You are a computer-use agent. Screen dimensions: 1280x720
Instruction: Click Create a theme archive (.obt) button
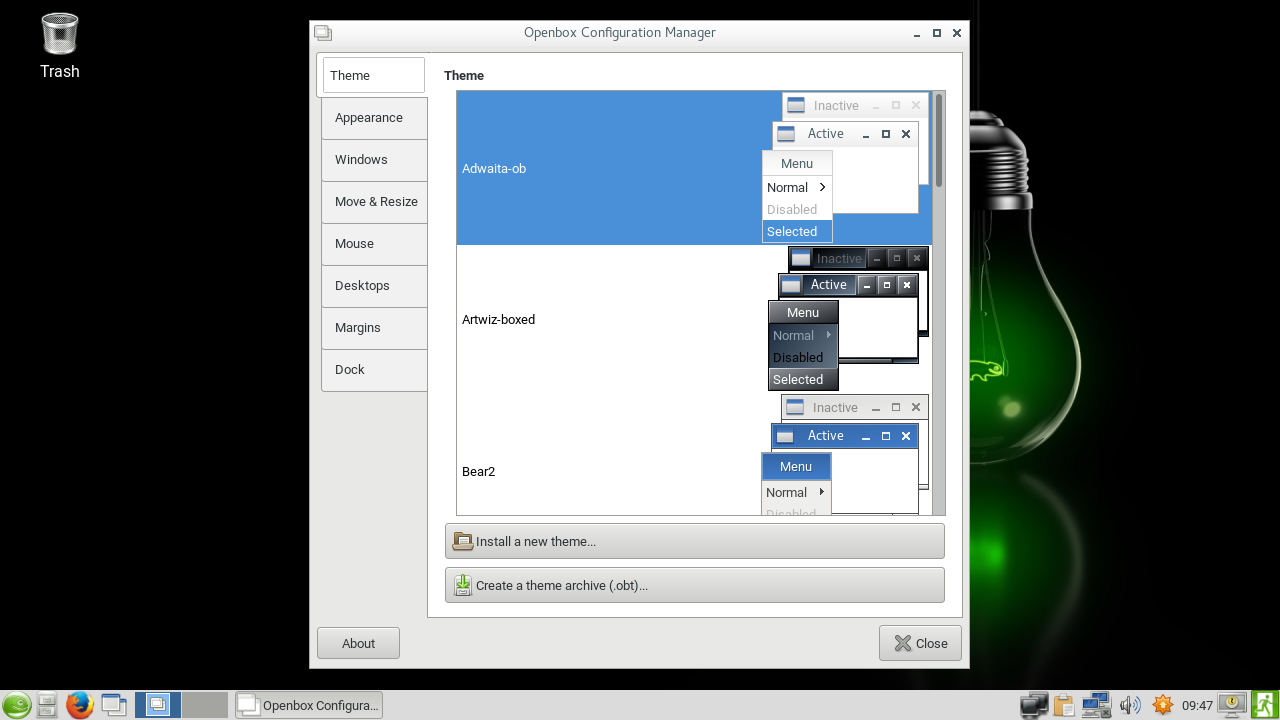694,585
